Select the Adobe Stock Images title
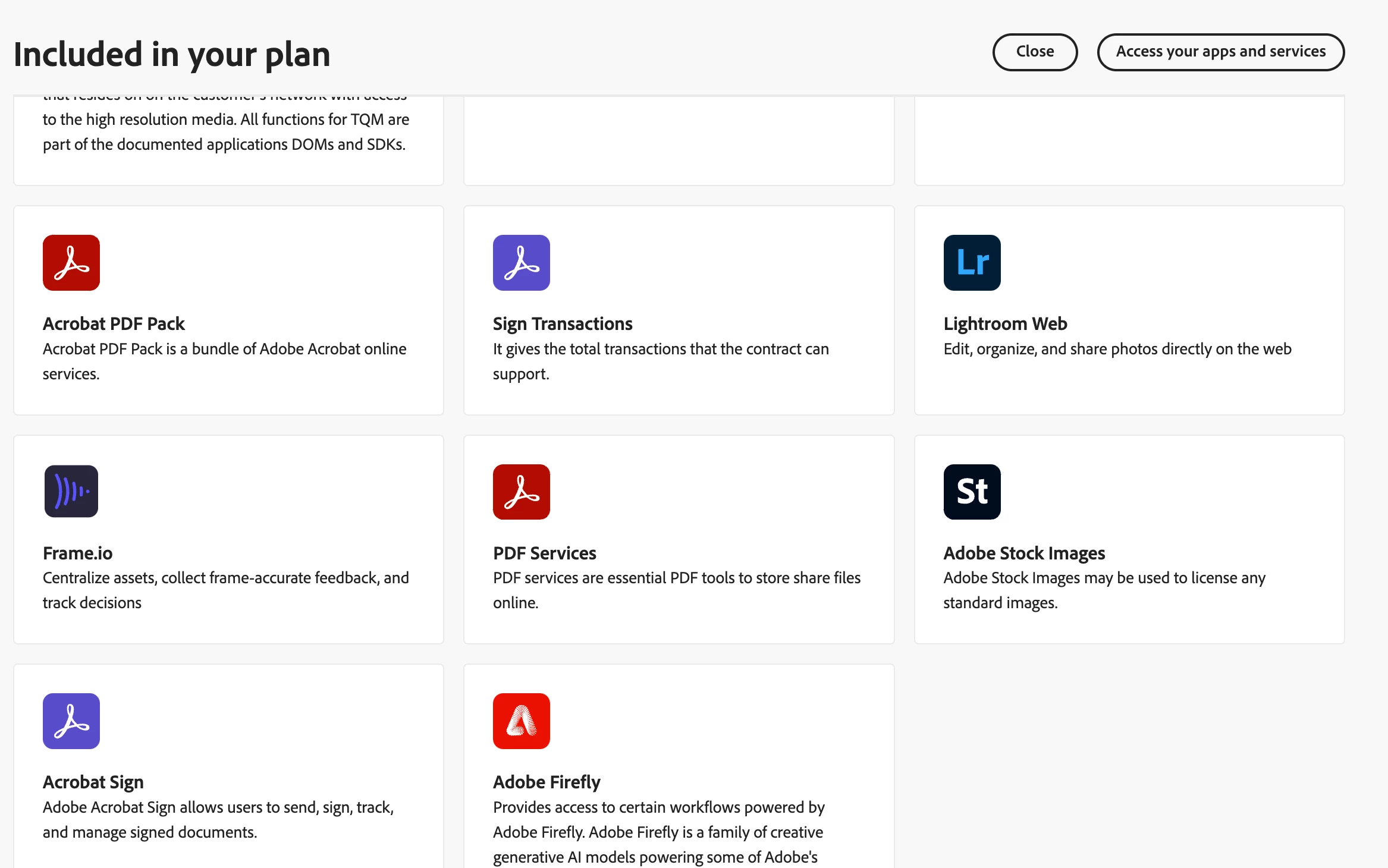This screenshot has width=1388, height=868. (1024, 553)
